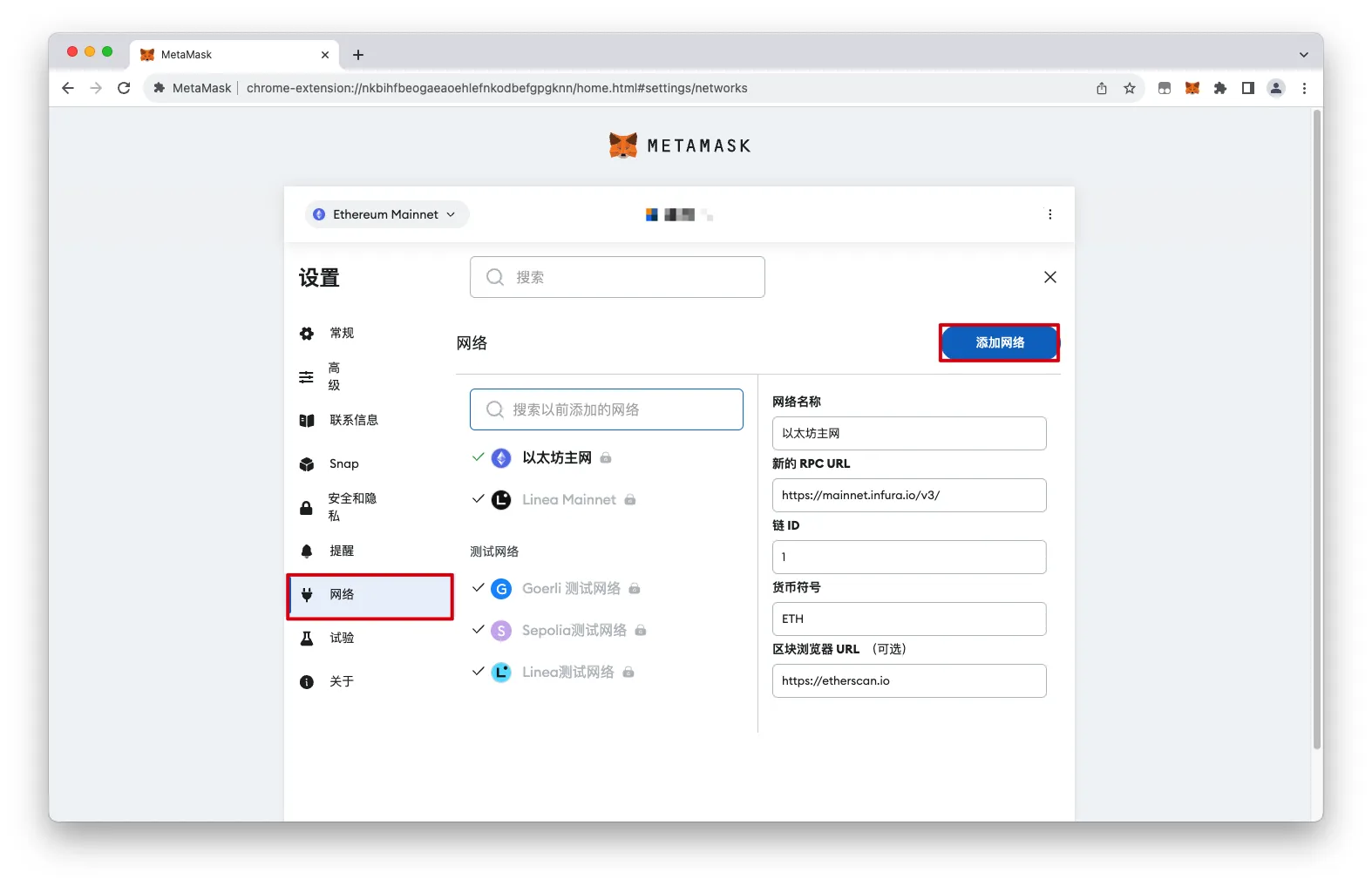Click the lock icon beside Goerli 测试网络
The width and height of the screenshot is (1372, 886).
(x=635, y=589)
